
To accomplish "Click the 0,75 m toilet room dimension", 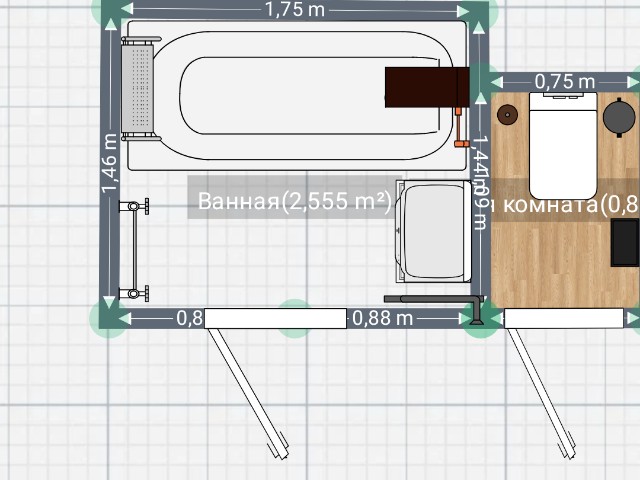I will click(564, 81).
